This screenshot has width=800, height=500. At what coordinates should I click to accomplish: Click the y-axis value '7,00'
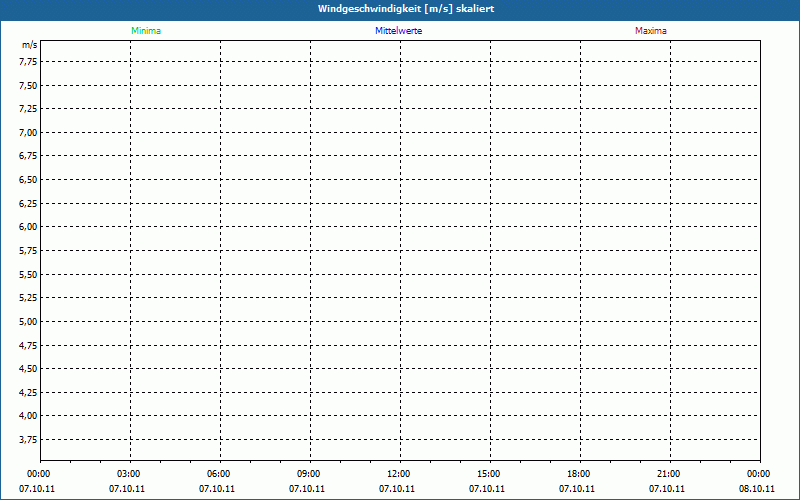click(28, 133)
